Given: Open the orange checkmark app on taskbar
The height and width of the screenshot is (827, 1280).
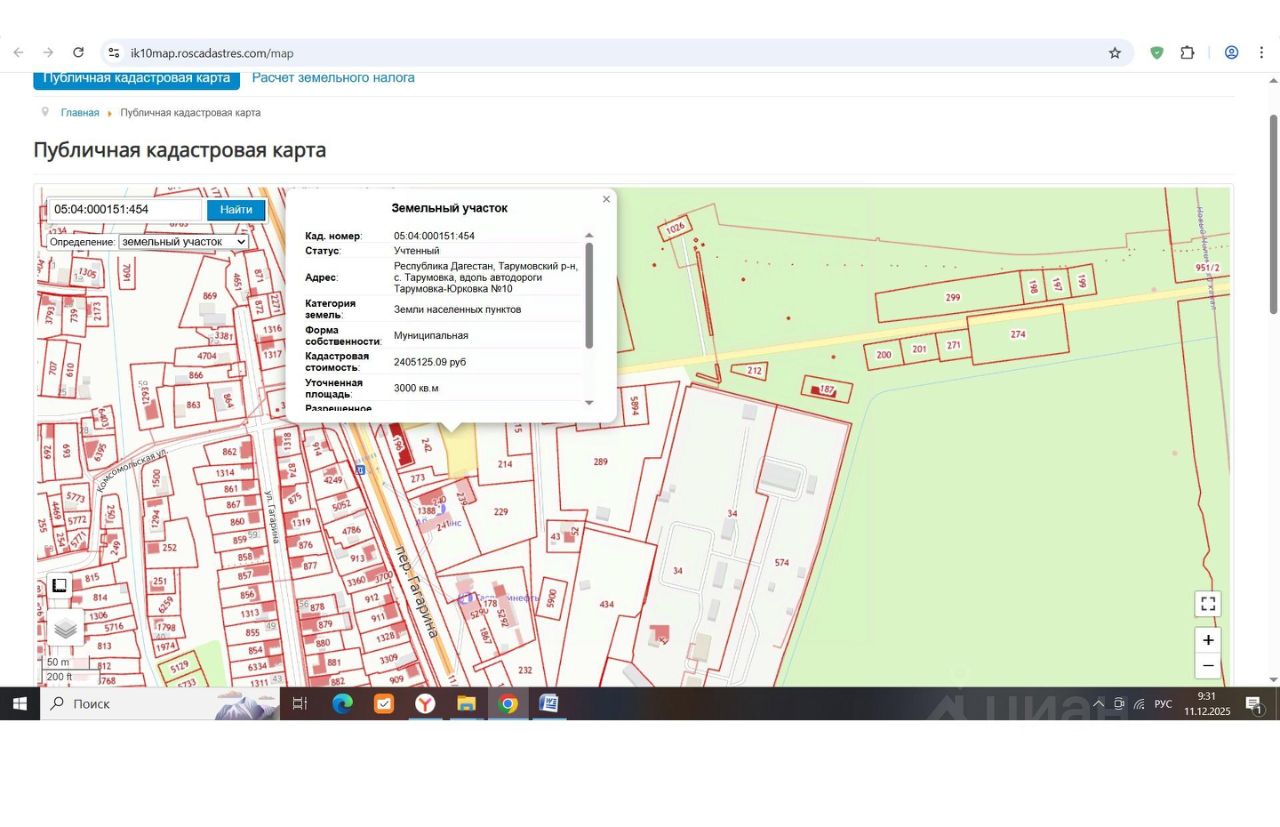Looking at the screenshot, I should [384, 704].
